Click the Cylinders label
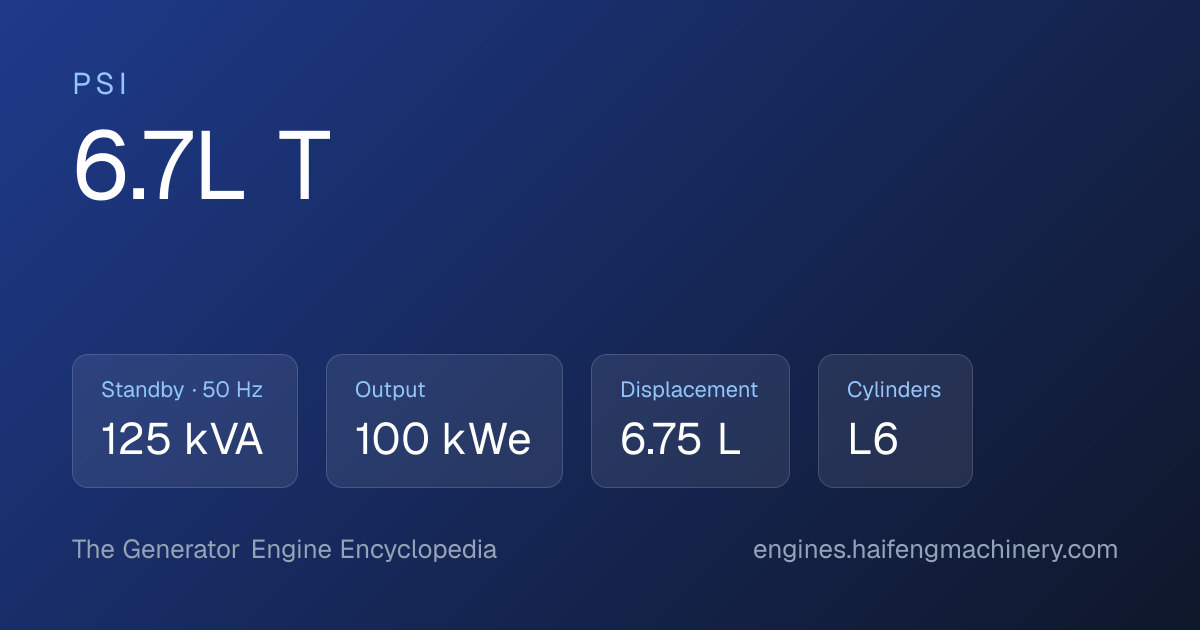This screenshot has width=1200, height=630. pyautogui.click(x=894, y=390)
